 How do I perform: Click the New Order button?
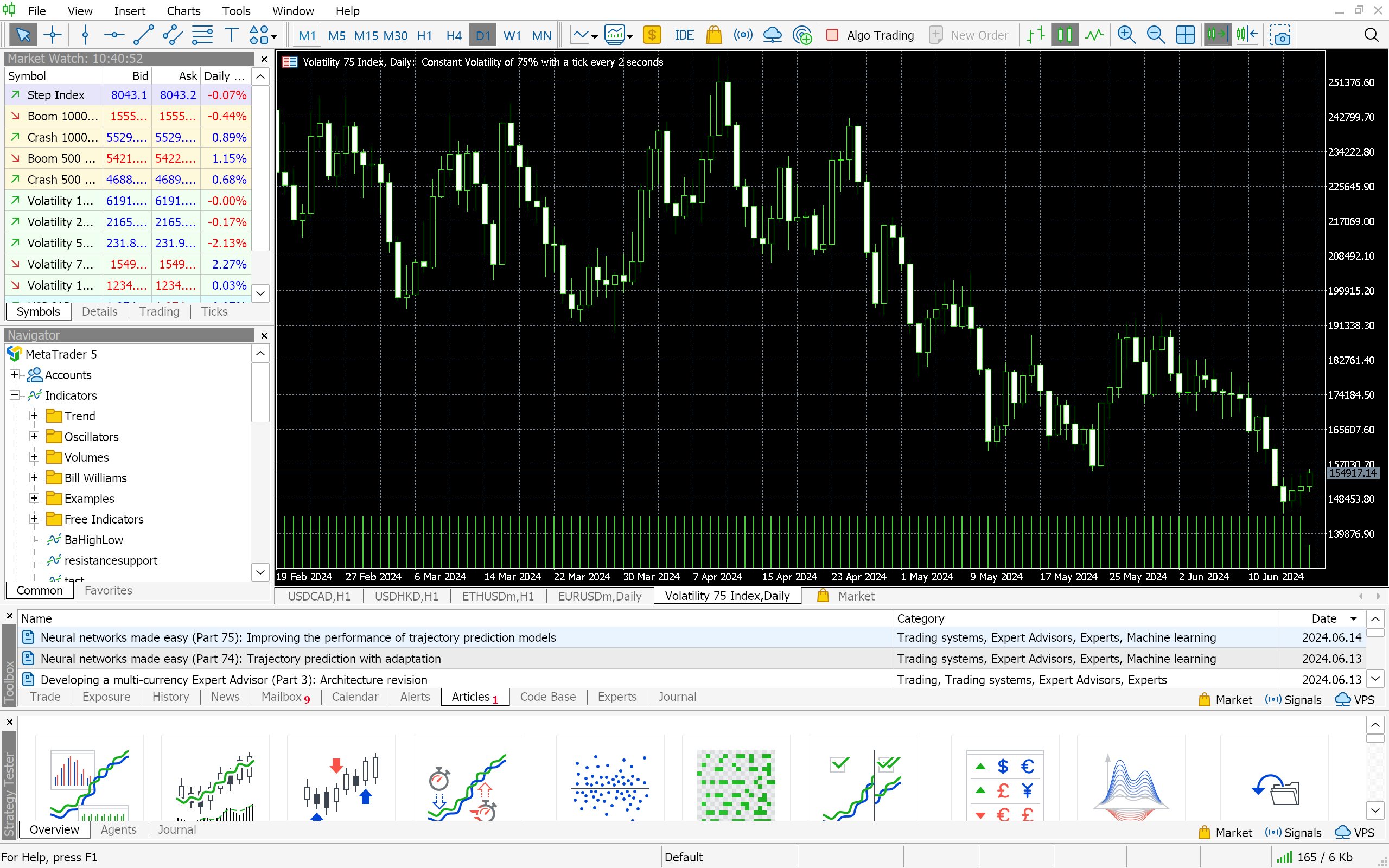point(969,35)
